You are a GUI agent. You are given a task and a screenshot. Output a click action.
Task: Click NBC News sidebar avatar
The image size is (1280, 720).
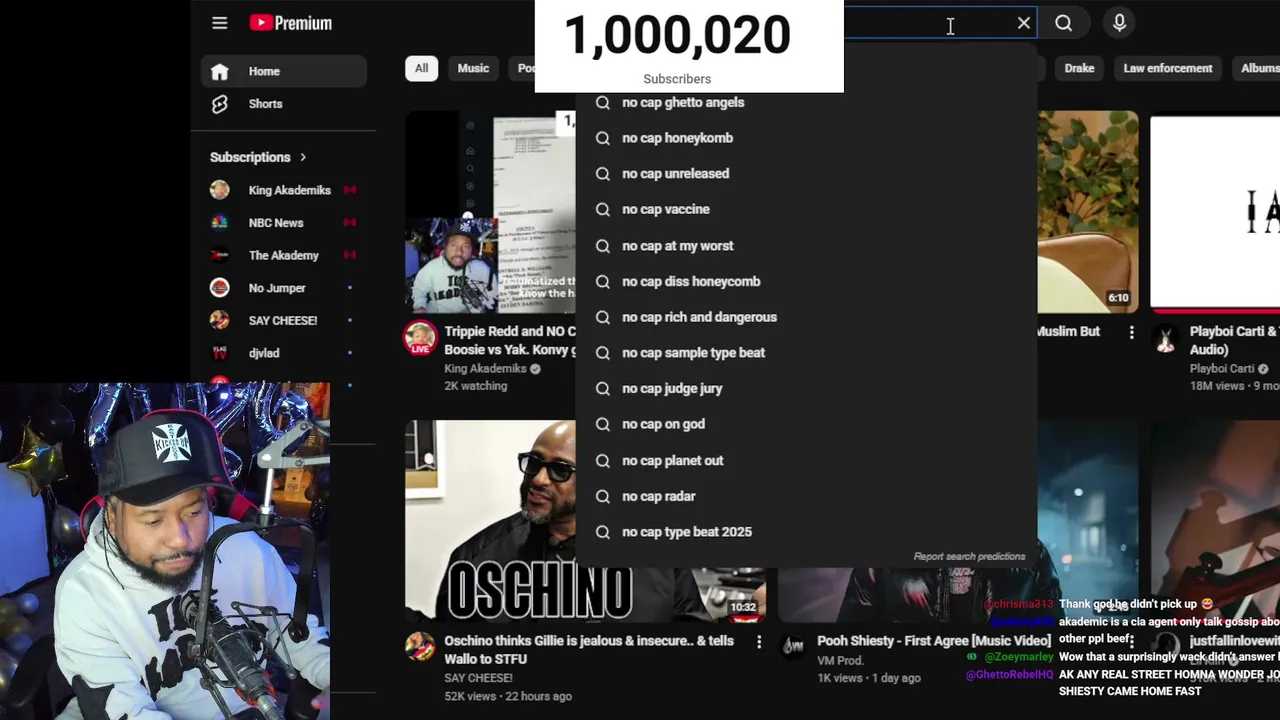click(x=220, y=223)
